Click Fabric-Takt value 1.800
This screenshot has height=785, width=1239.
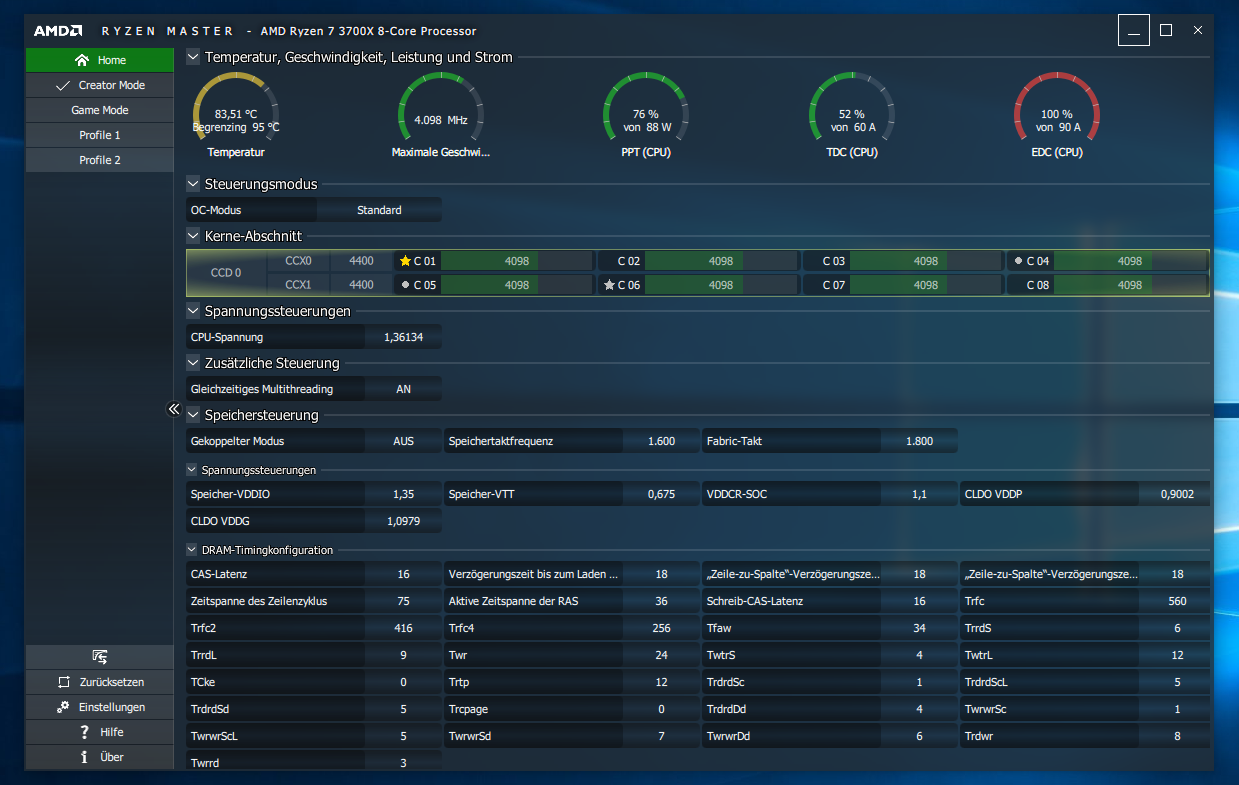click(919, 441)
